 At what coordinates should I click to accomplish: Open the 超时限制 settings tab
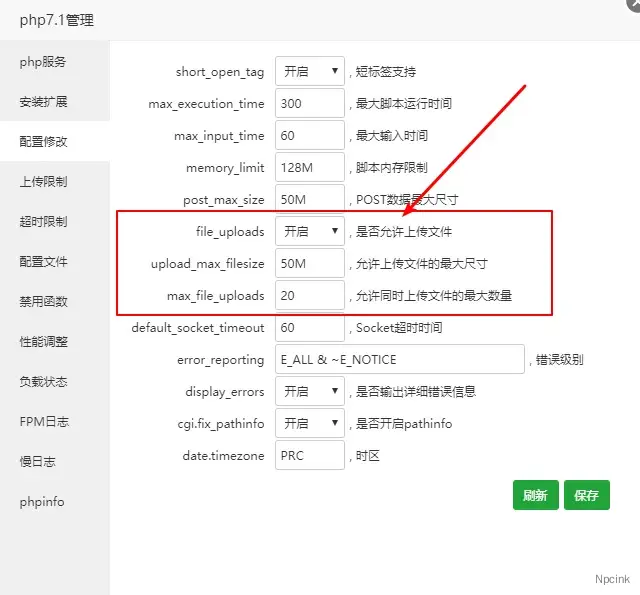(x=43, y=222)
